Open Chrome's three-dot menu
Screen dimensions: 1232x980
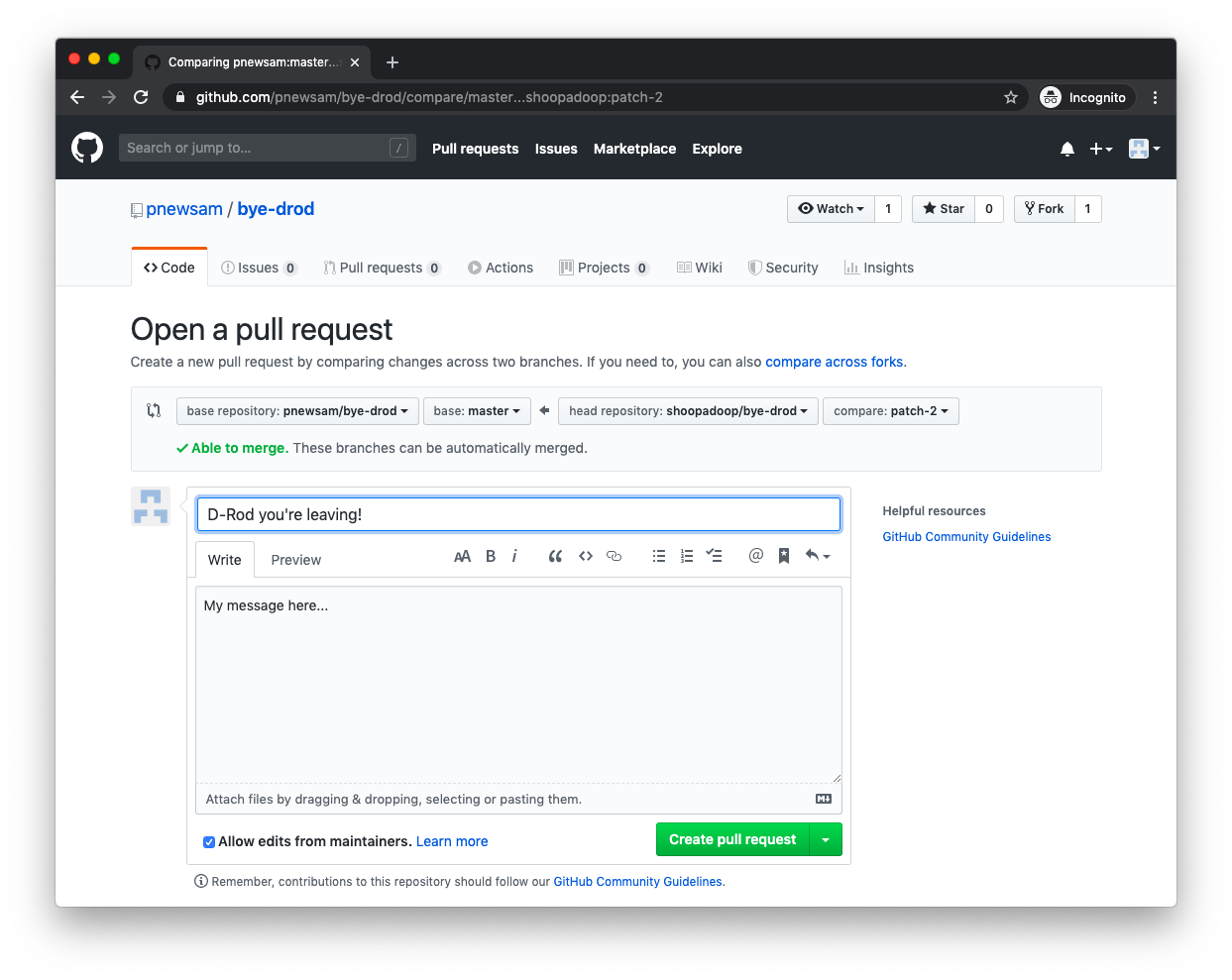pos(1155,97)
